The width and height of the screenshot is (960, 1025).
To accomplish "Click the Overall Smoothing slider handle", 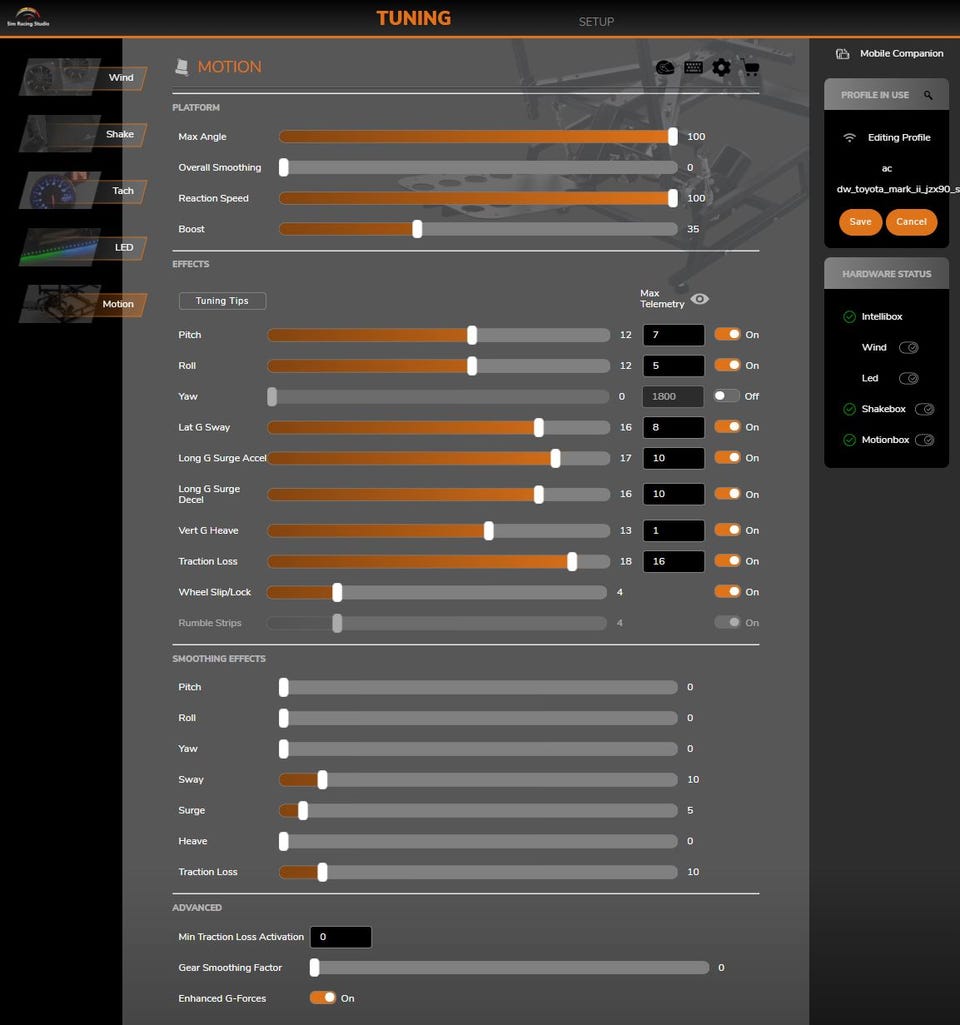I will [284, 167].
